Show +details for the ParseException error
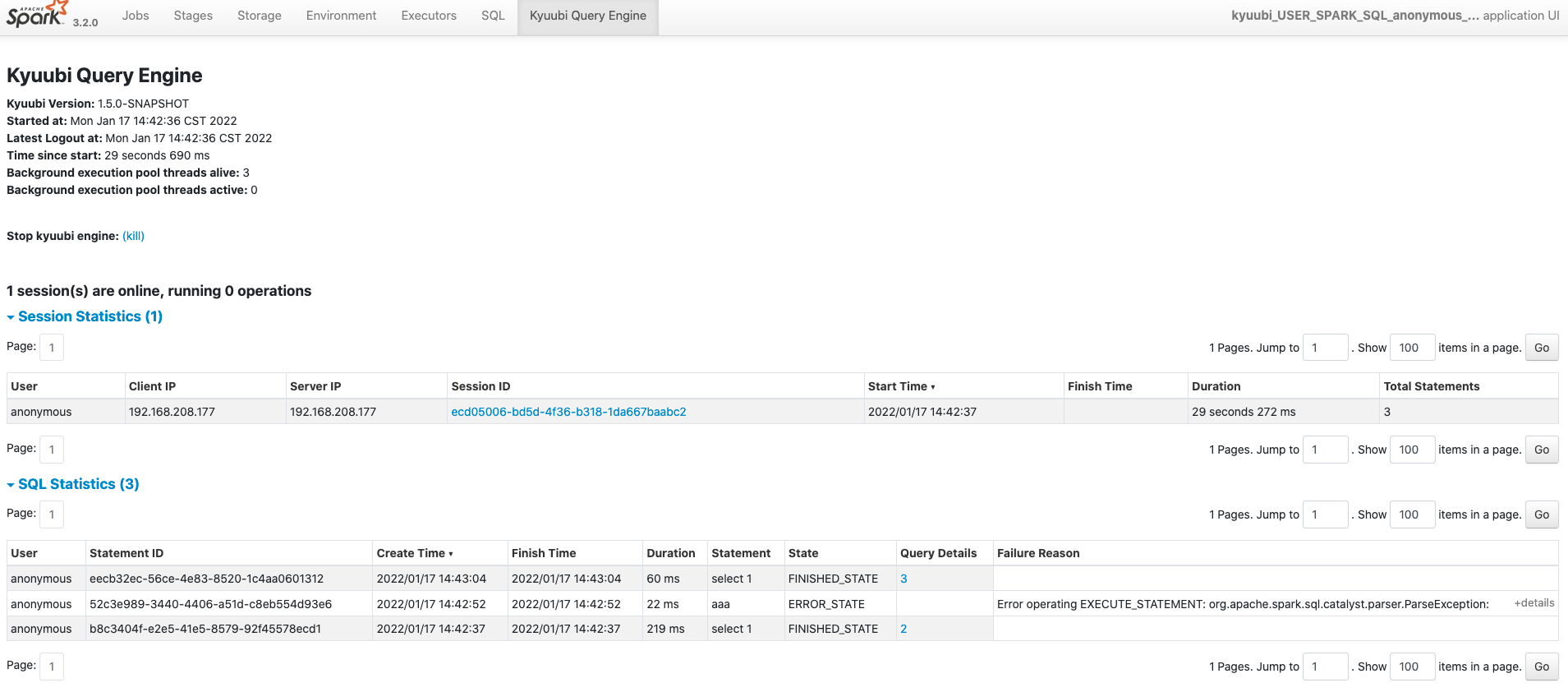Screen dimensions: 1568x692 pyautogui.click(x=1534, y=603)
